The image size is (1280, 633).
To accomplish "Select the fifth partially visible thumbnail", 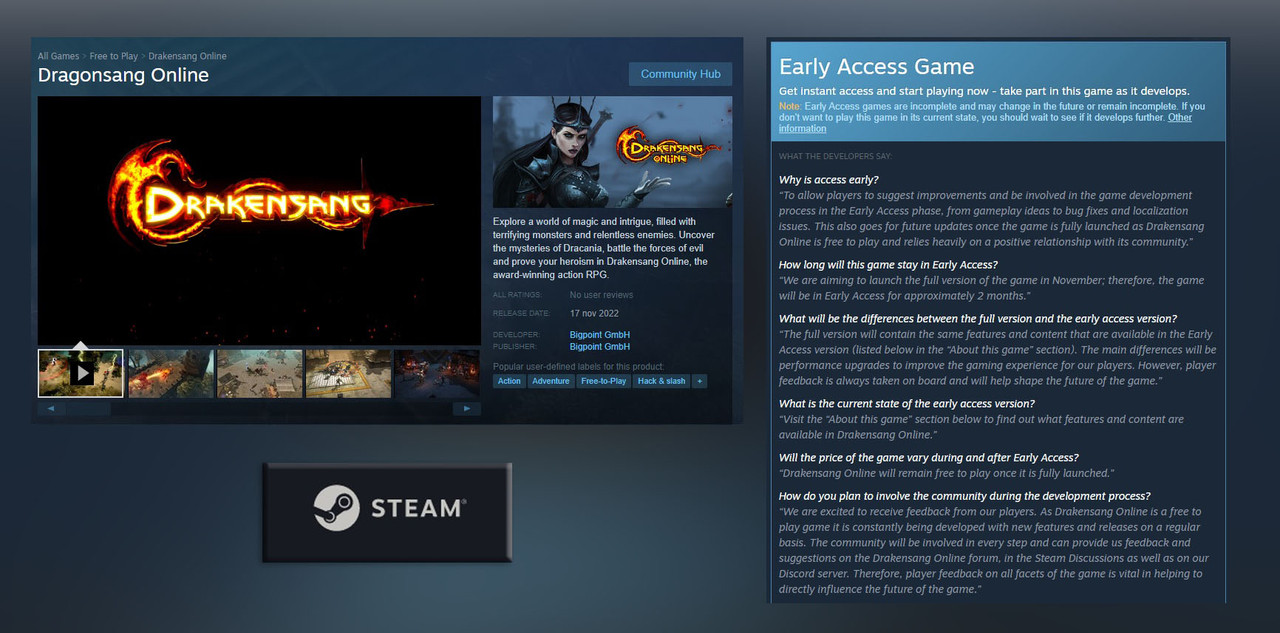I will [x=437, y=373].
